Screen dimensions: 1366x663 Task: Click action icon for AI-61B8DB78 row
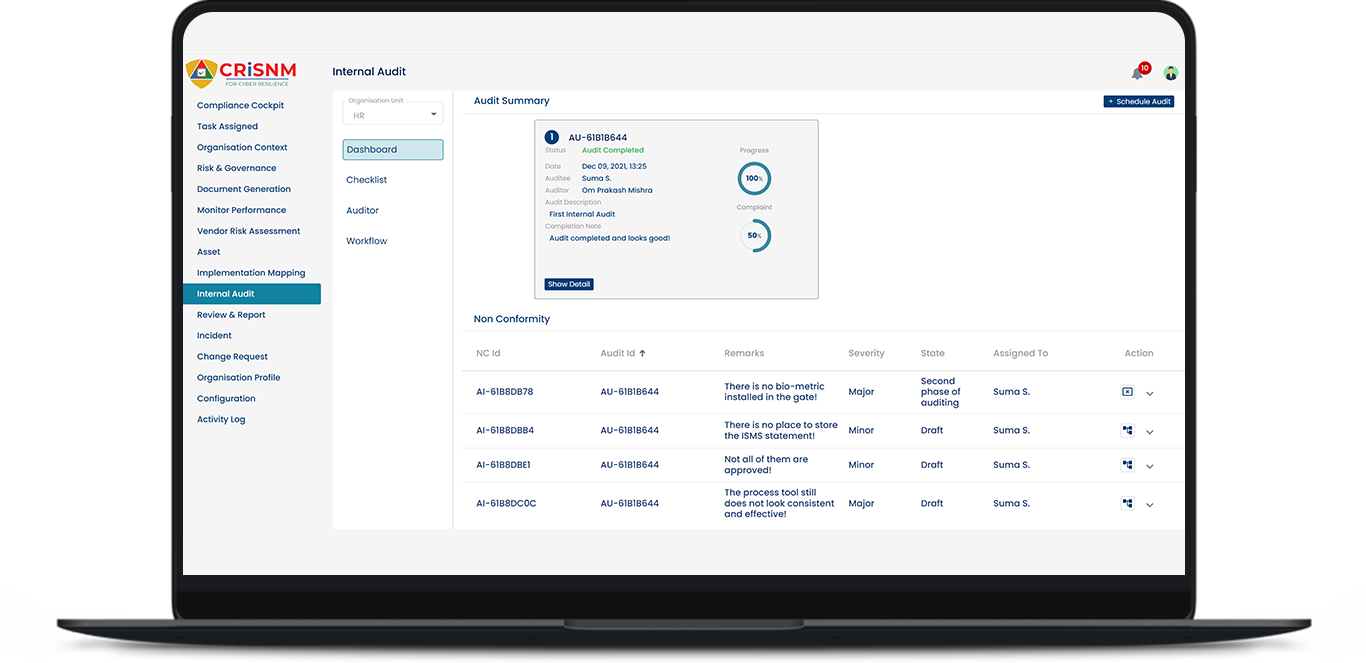(1127, 392)
